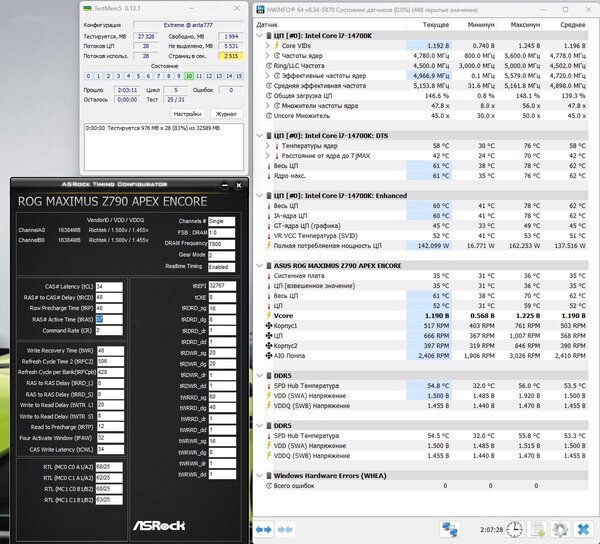Click the Four Activate Window (tFAW) field
The height and width of the screenshot is (544, 600).
pyautogui.click(x=110, y=438)
